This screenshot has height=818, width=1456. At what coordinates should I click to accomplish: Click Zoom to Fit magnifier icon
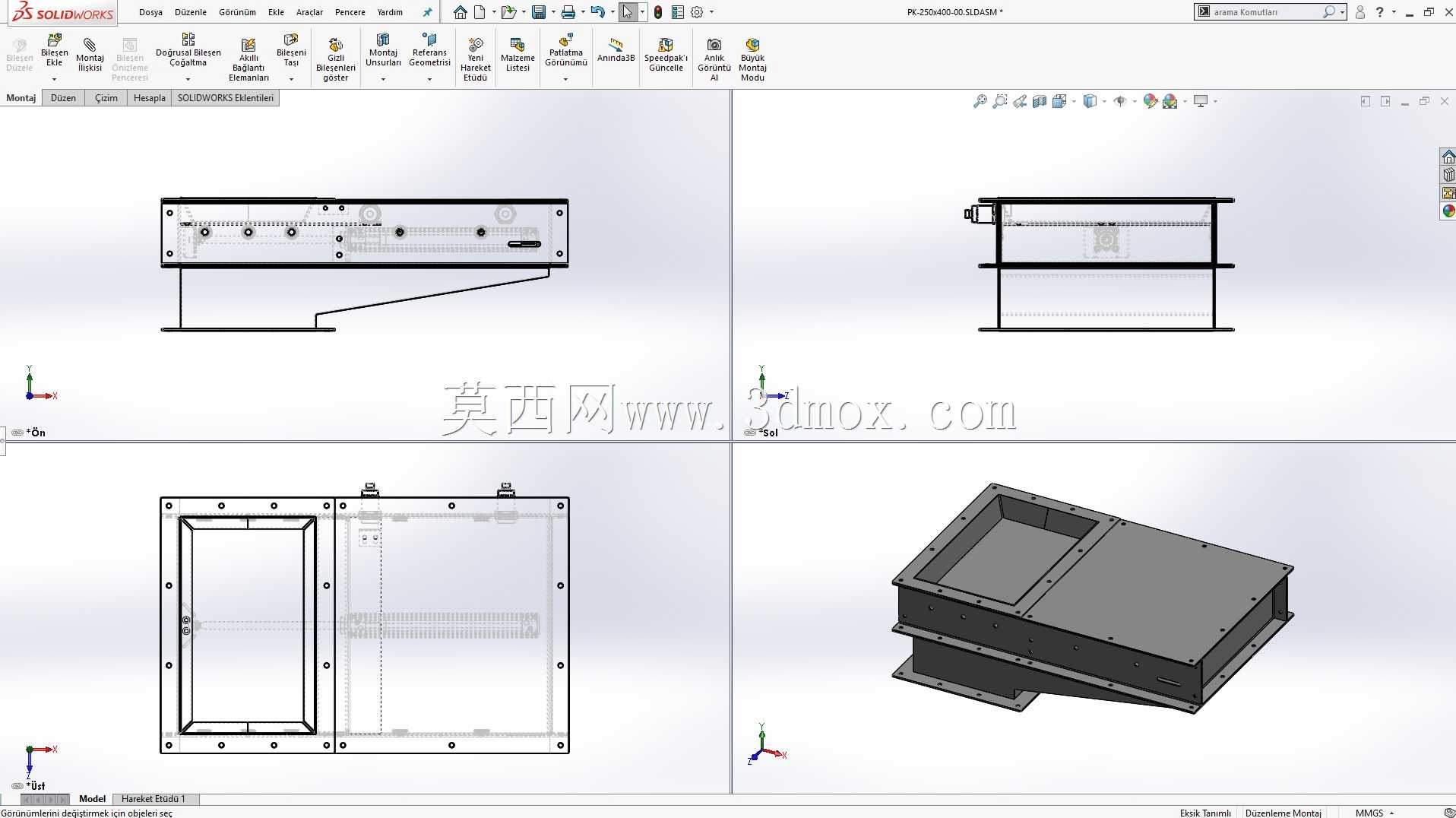coord(980,101)
